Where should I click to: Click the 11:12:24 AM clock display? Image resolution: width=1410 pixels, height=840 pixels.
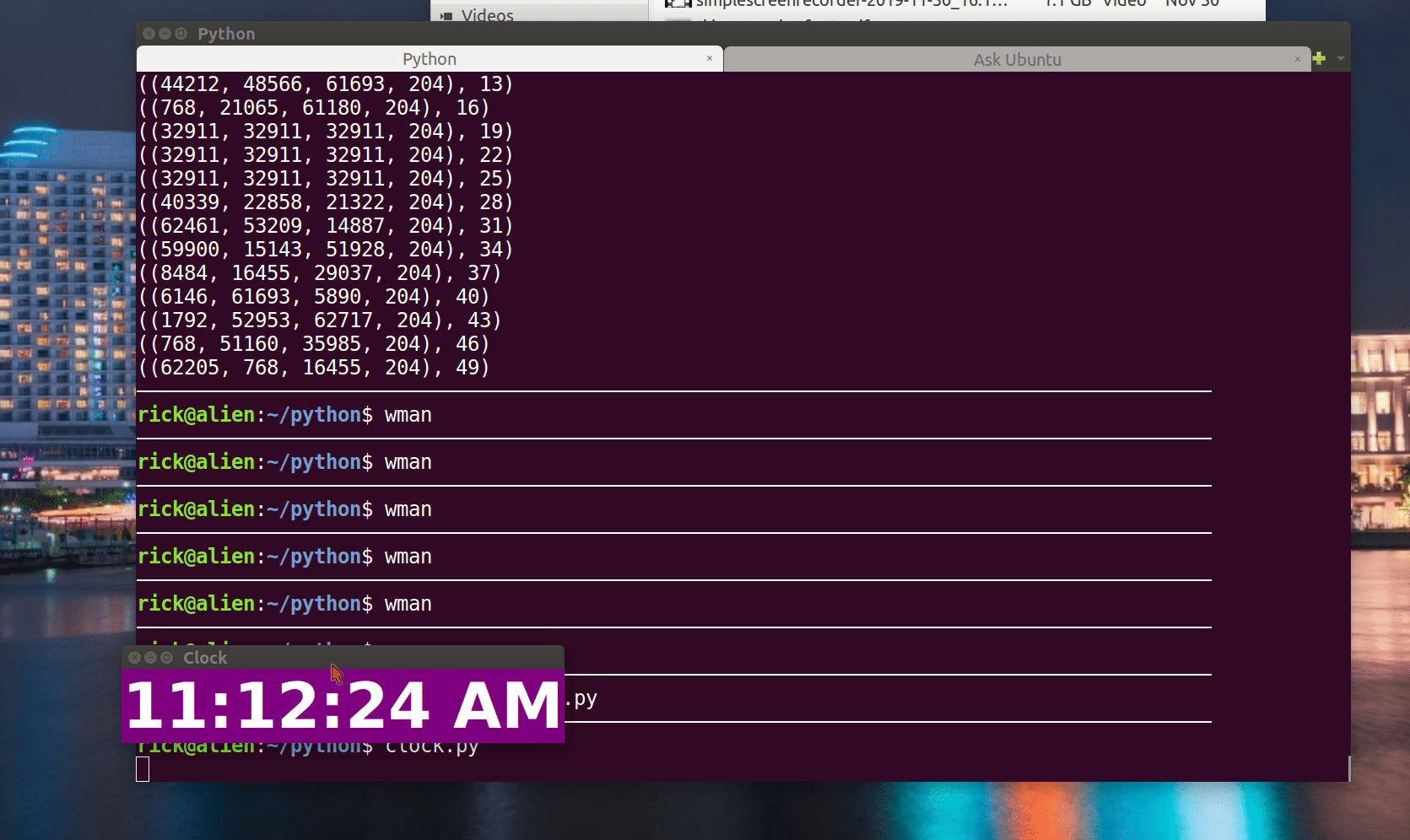pos(342,705)
